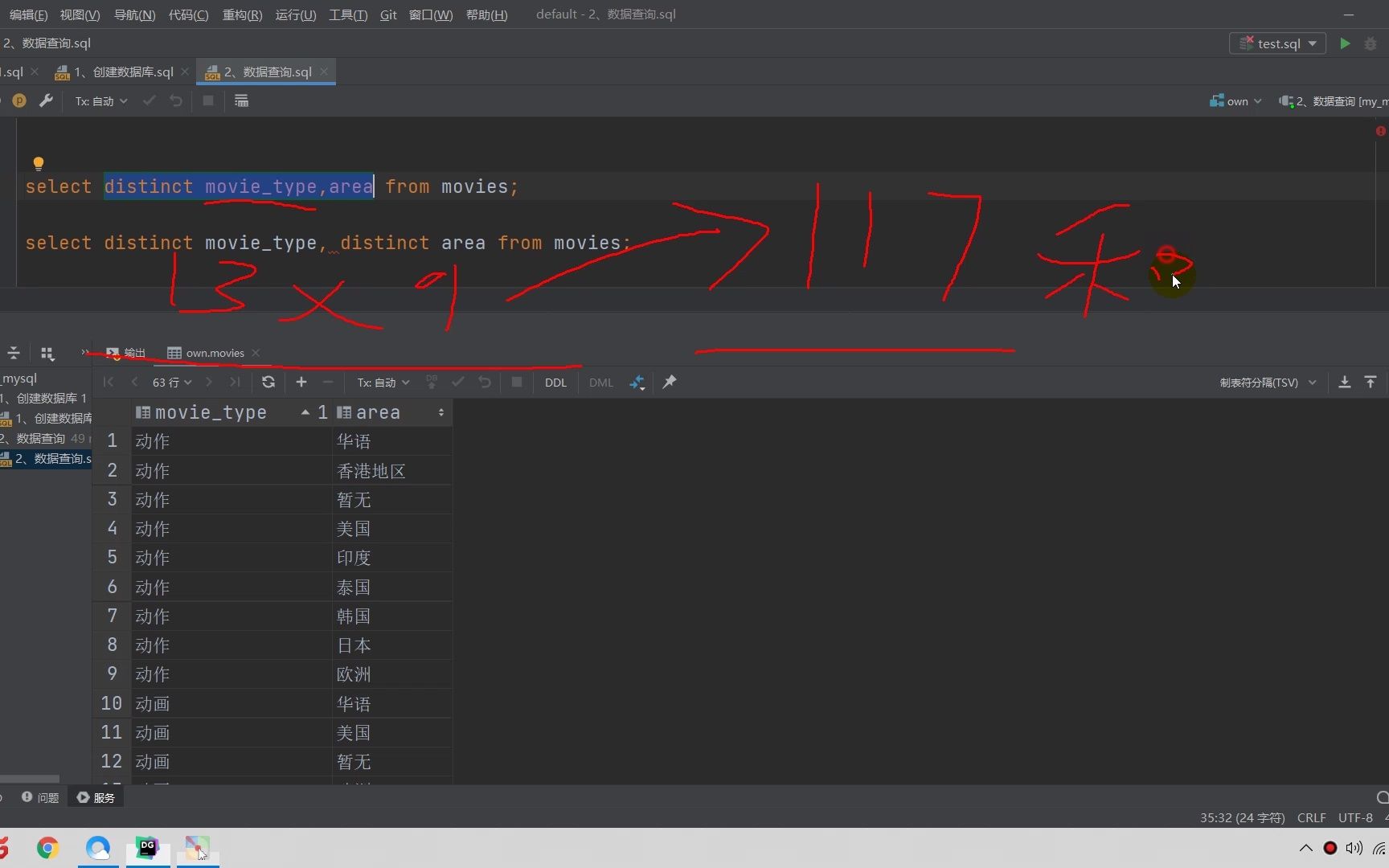Export the result set data

pos(1345,382)
